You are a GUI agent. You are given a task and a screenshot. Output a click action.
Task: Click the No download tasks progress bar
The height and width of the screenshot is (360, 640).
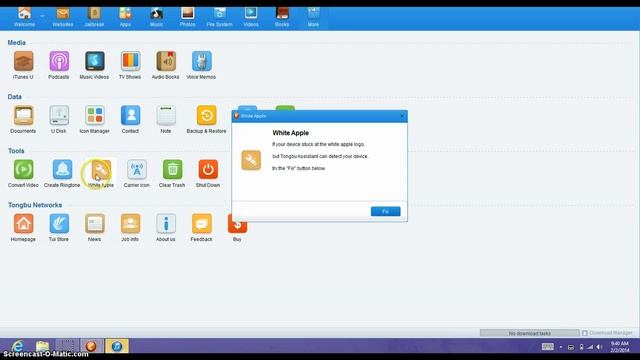point(529,333)
